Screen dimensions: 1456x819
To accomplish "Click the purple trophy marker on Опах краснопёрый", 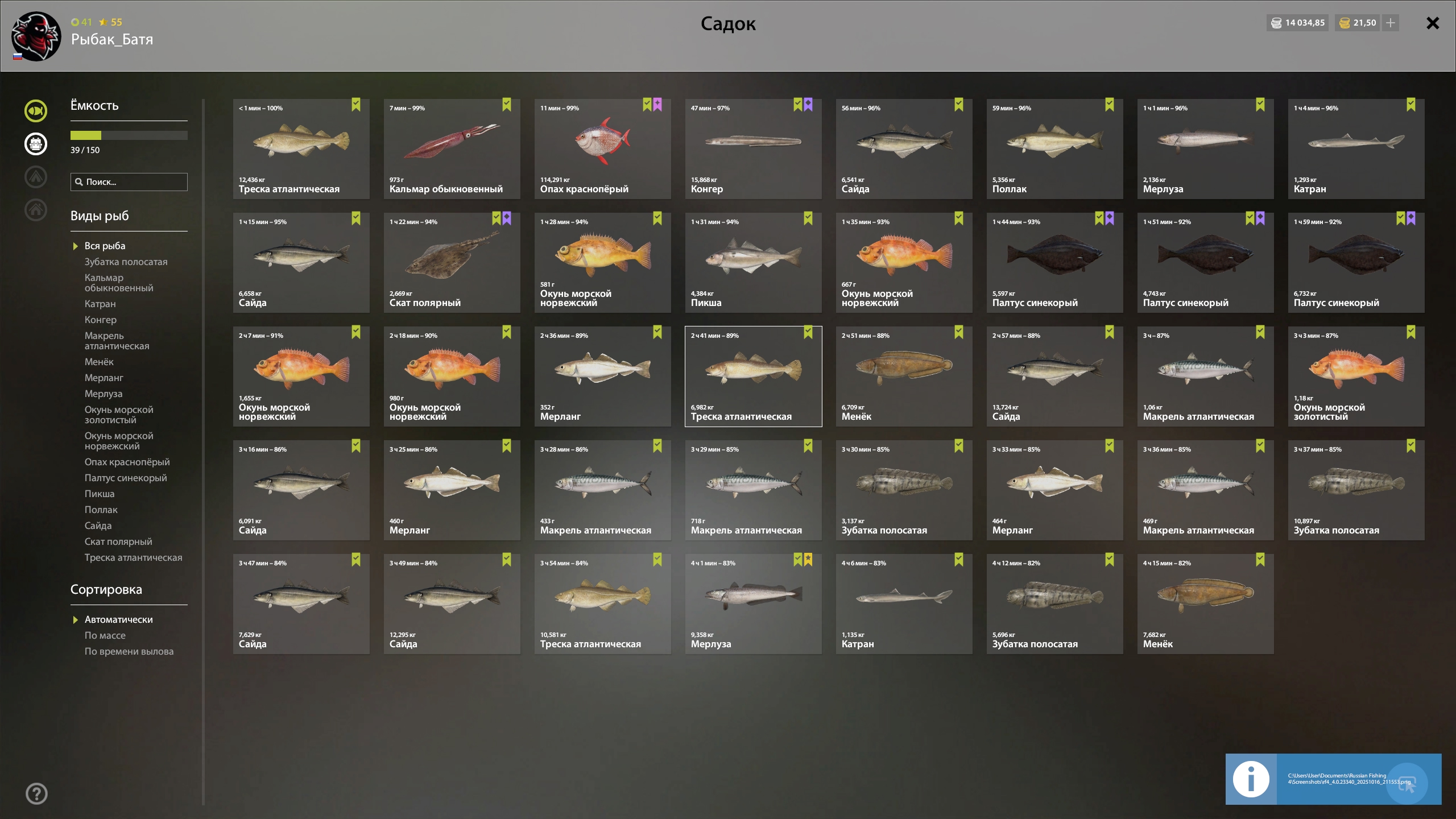I will [657, 105].
